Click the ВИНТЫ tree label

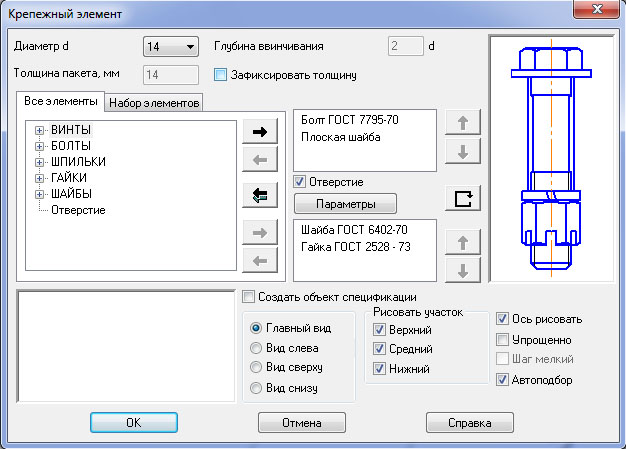[x=71, y=130]
